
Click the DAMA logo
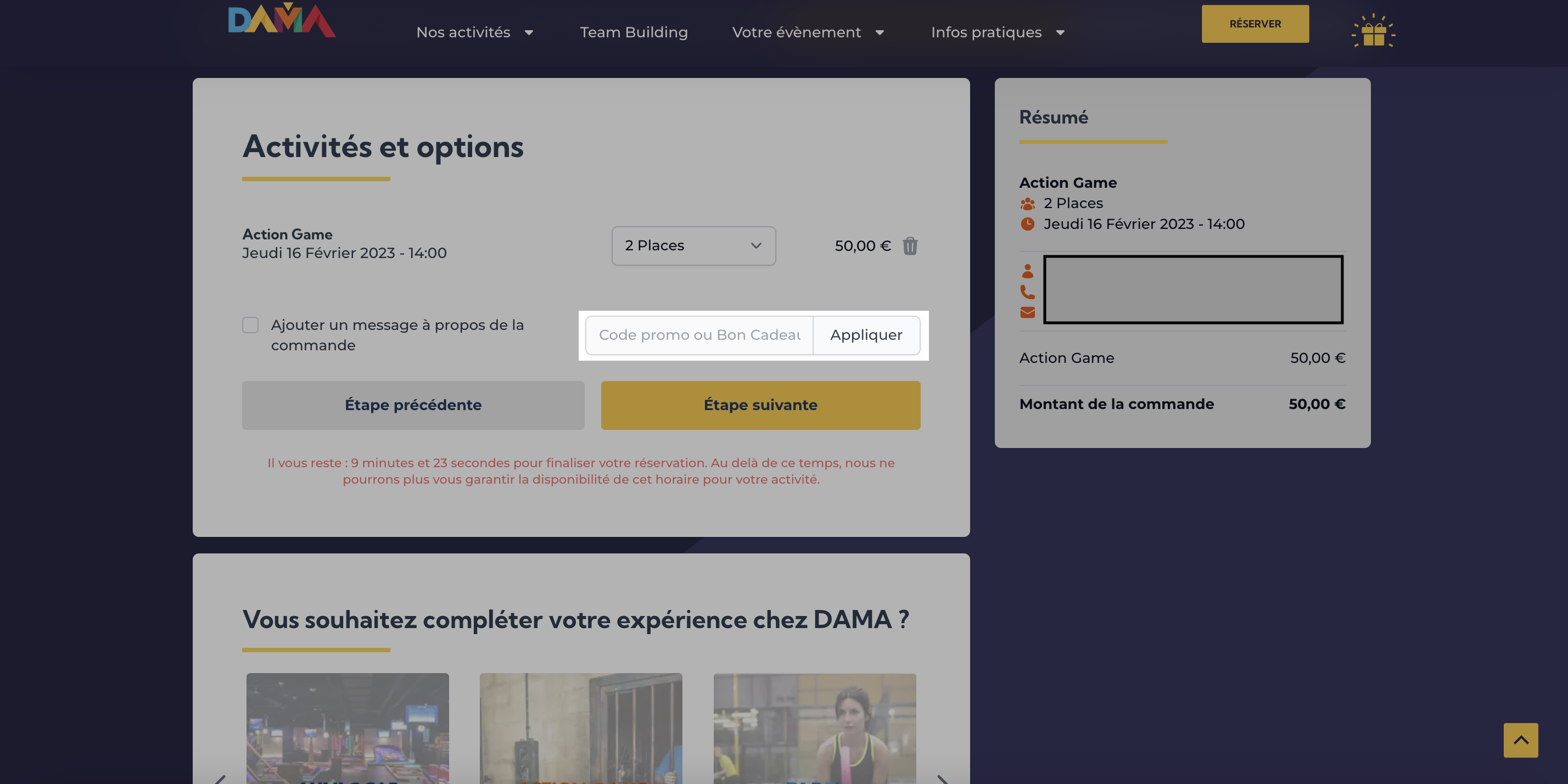coord(282,20)
